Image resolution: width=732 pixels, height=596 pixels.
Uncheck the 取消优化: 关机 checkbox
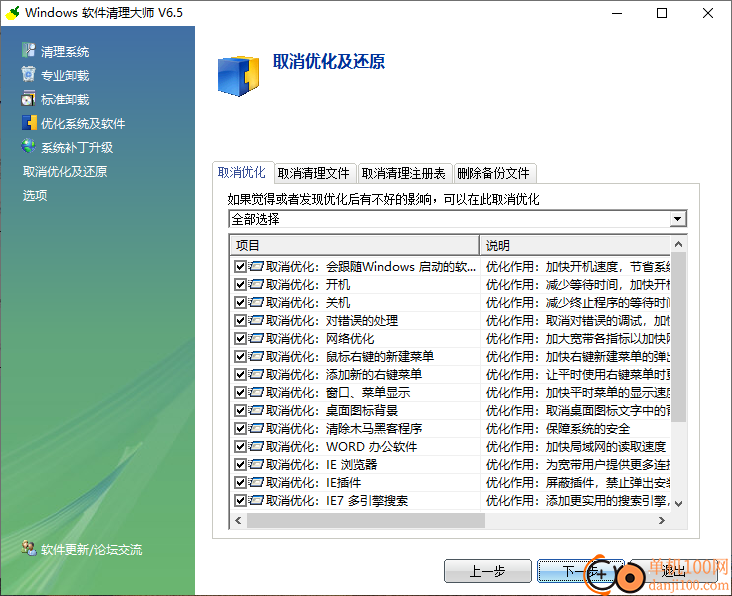click(x=240, y=302)
